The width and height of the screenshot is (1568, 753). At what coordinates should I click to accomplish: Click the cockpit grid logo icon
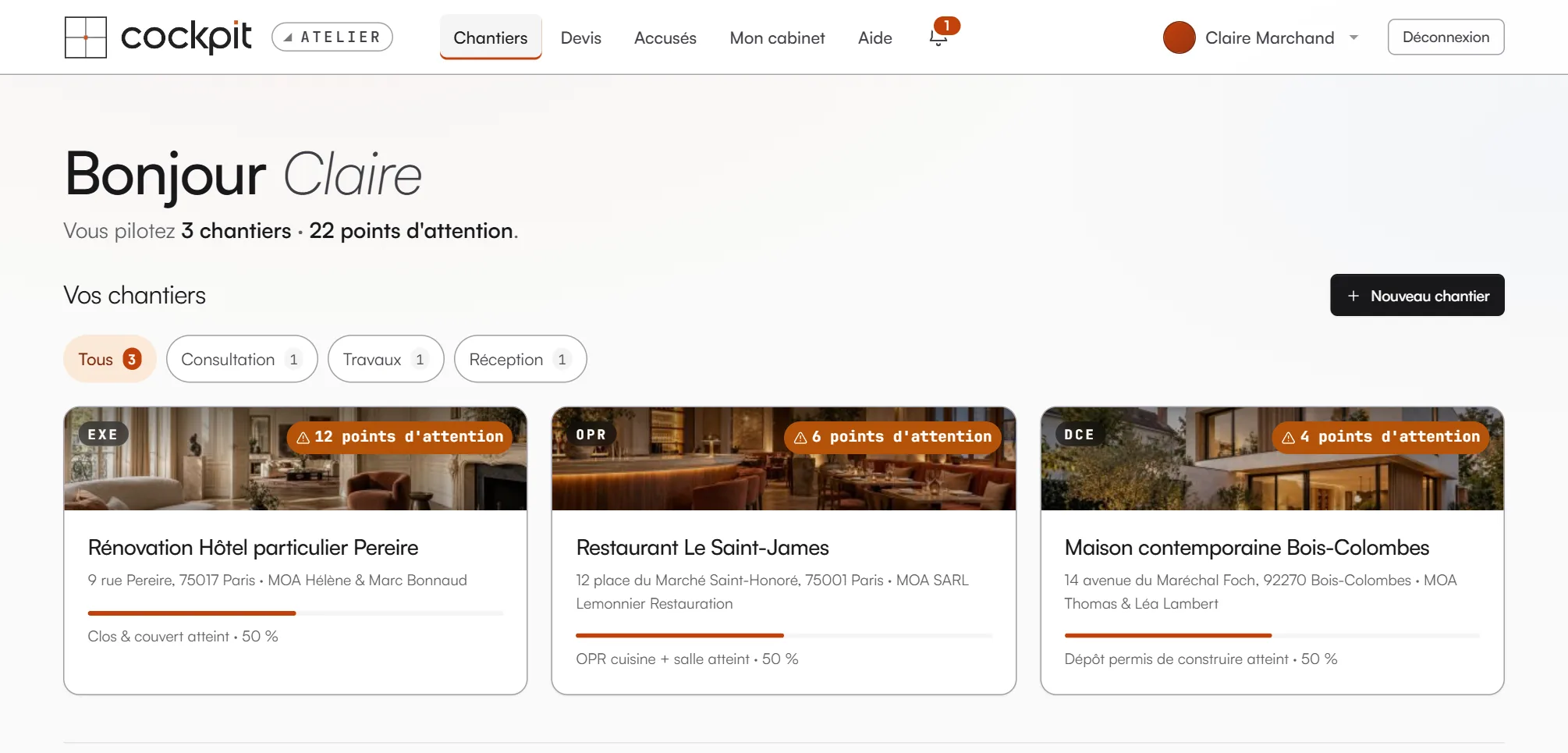click(85, 37)
